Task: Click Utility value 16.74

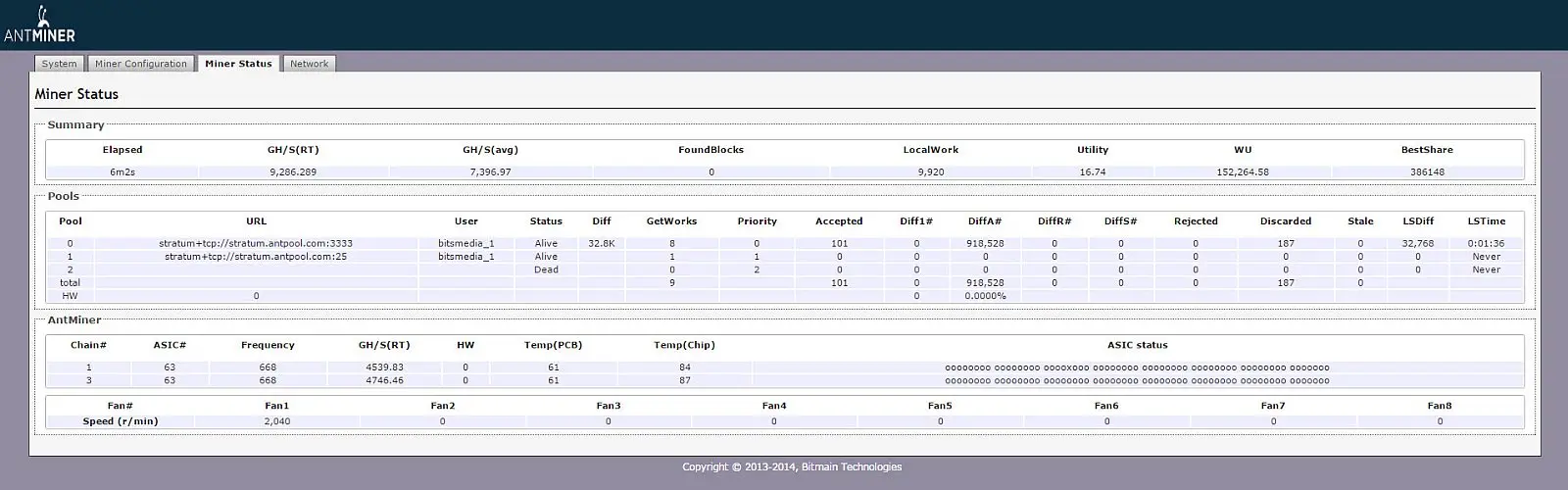Action: (x=1093, y=171)
